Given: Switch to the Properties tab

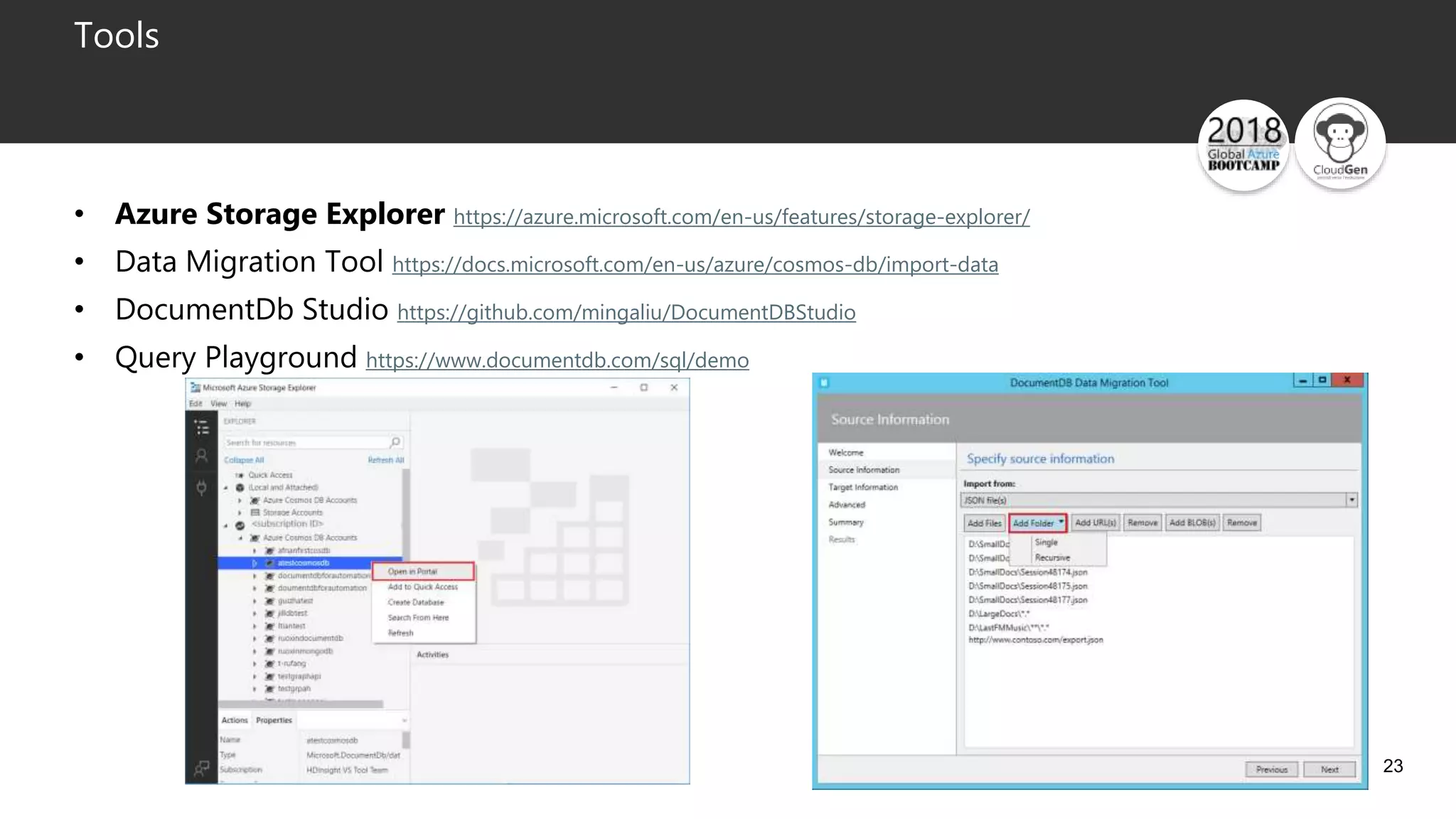Looking at the screenshot, I should tap(274, 720).
